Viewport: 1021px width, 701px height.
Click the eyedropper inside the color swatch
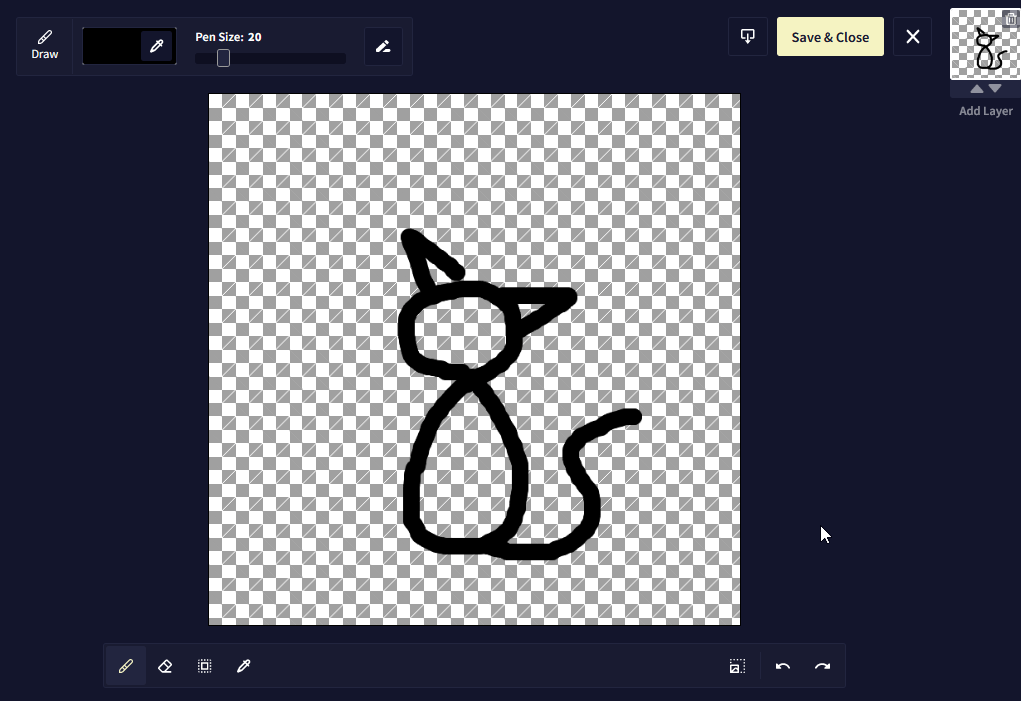point(157,46)
